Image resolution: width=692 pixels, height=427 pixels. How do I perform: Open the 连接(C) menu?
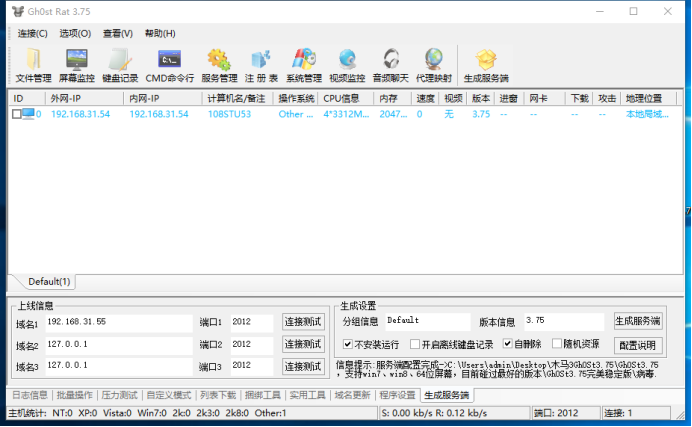coord(33,34)
